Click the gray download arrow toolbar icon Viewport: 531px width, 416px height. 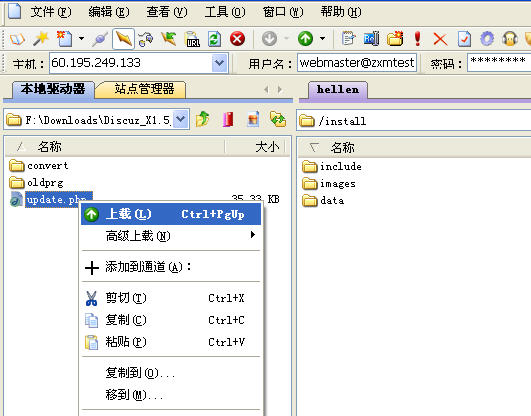click(x=269, y=39)
